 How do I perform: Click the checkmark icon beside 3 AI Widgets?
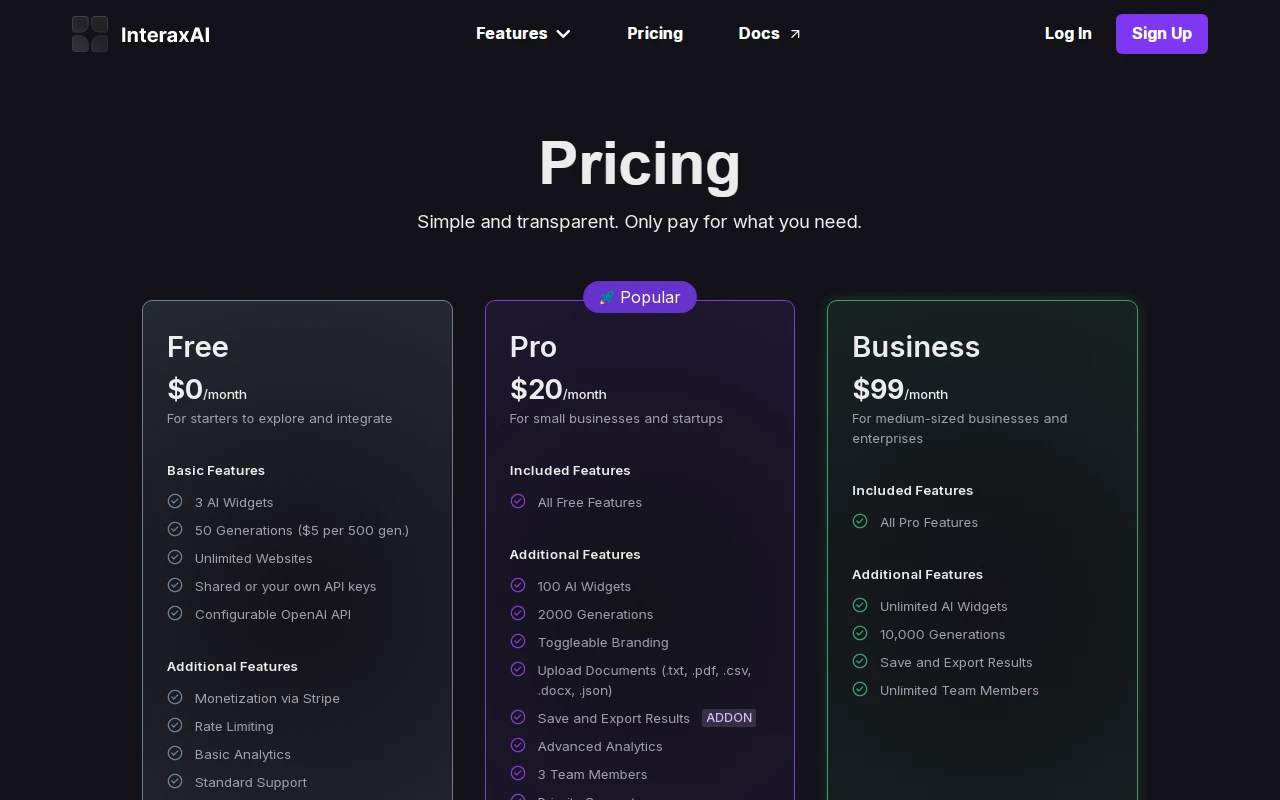(175, 501)
